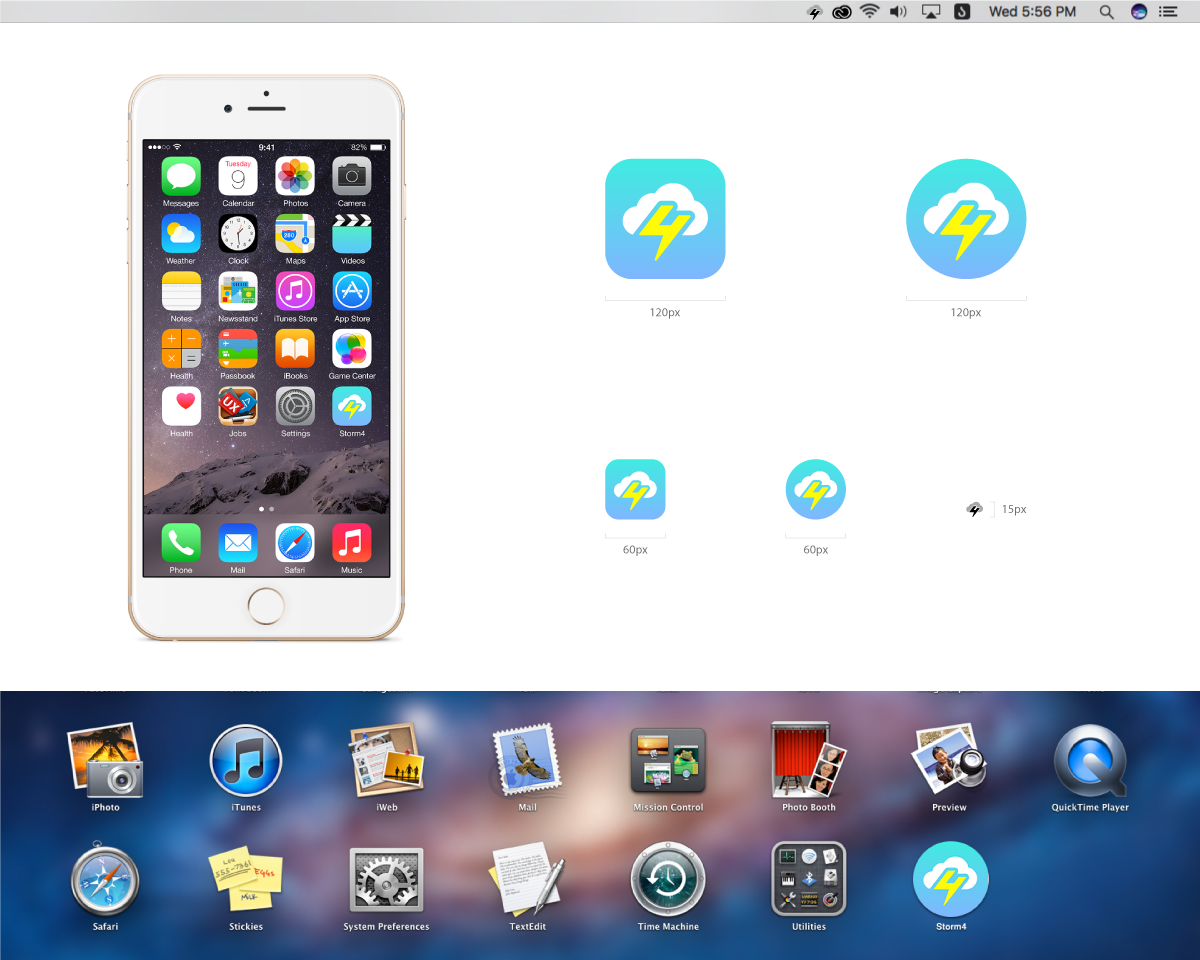Click the Storm4 bolt icon in menu bar
The image size is (1200, 960).
(x=814, y=12)
